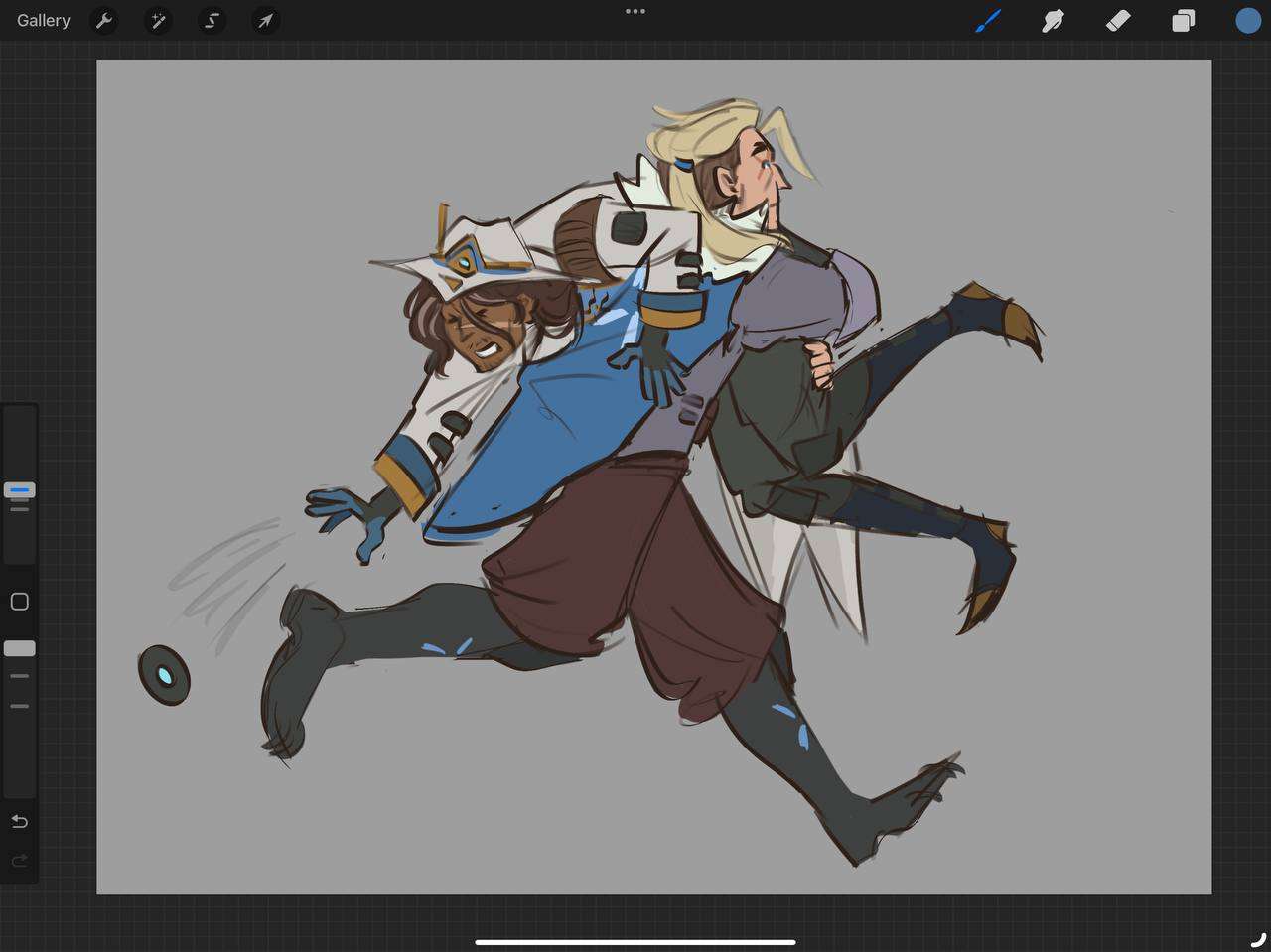The width and height of the screenshot is (1271, 952).
Task: Redo the last undone action
Action: 20,861
